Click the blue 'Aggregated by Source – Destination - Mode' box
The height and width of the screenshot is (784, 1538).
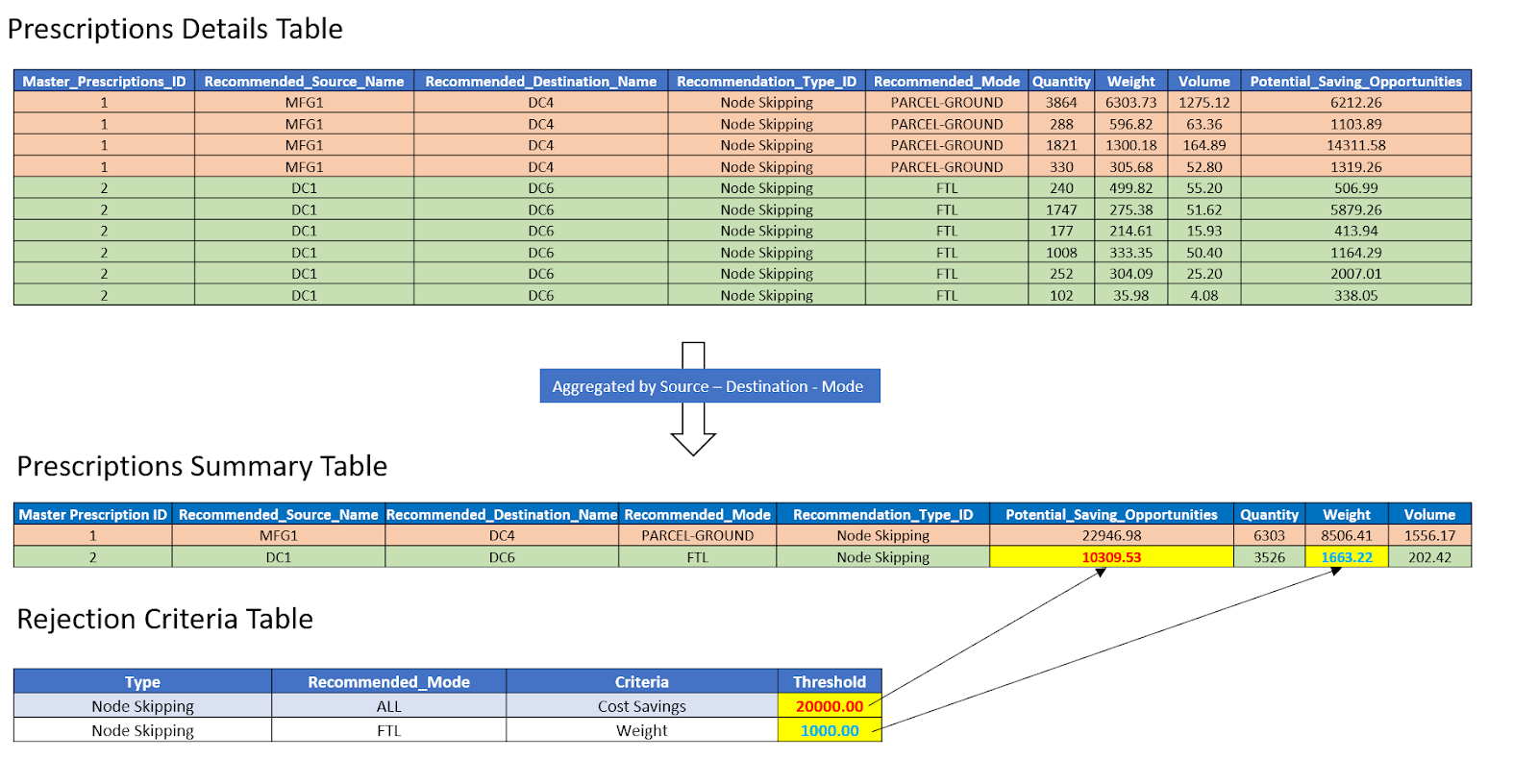coord(708,386)
